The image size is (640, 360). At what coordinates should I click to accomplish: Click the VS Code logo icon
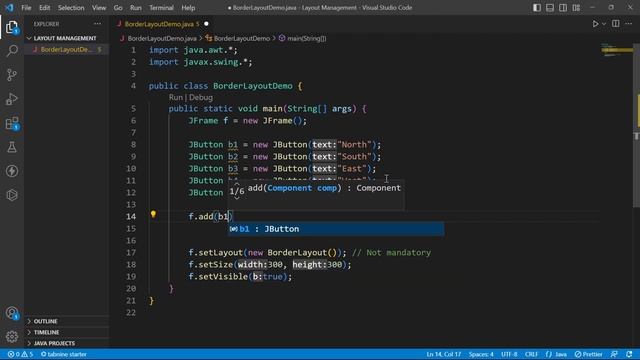click(x=9, y=7)
